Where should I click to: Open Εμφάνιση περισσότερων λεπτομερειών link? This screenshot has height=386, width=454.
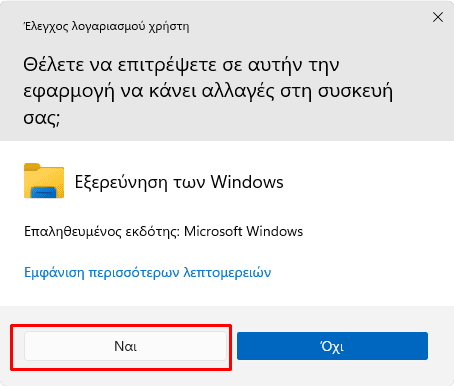coord(147,273)
